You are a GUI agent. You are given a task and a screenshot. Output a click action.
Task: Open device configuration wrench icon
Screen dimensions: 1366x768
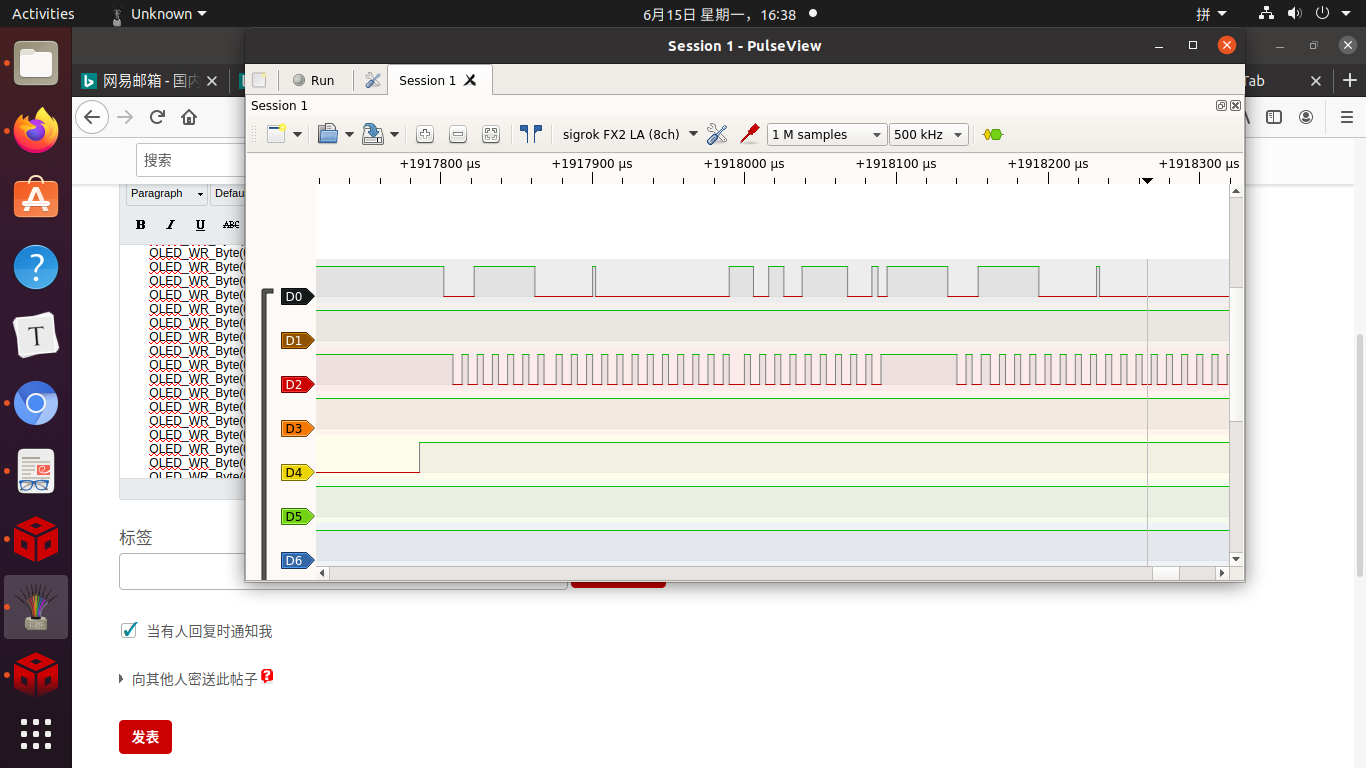[717, 134]
